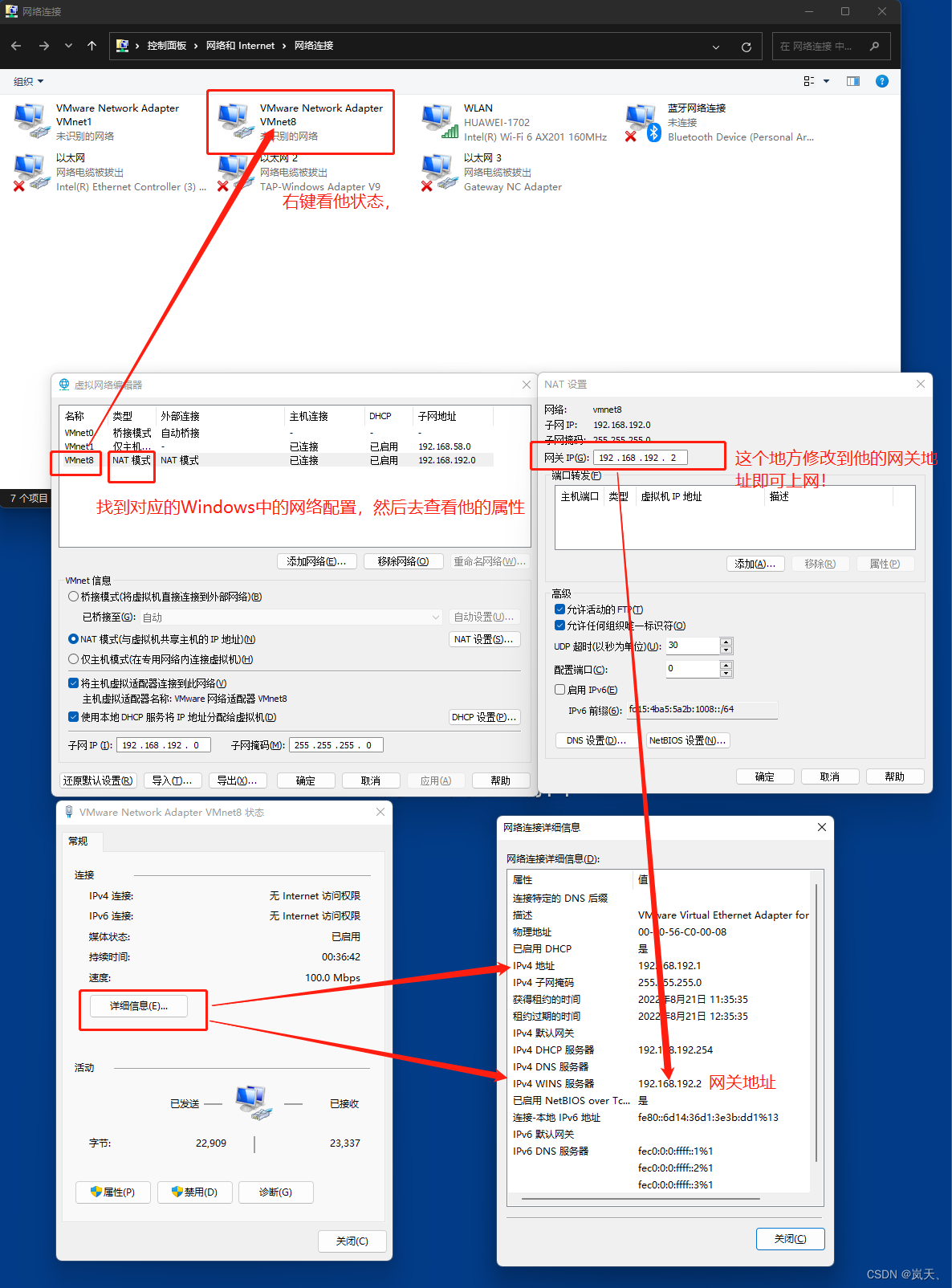
Task: Open DNS 设置 button in NAT settings
Action: pyautogui.click(x=596, y=740)
